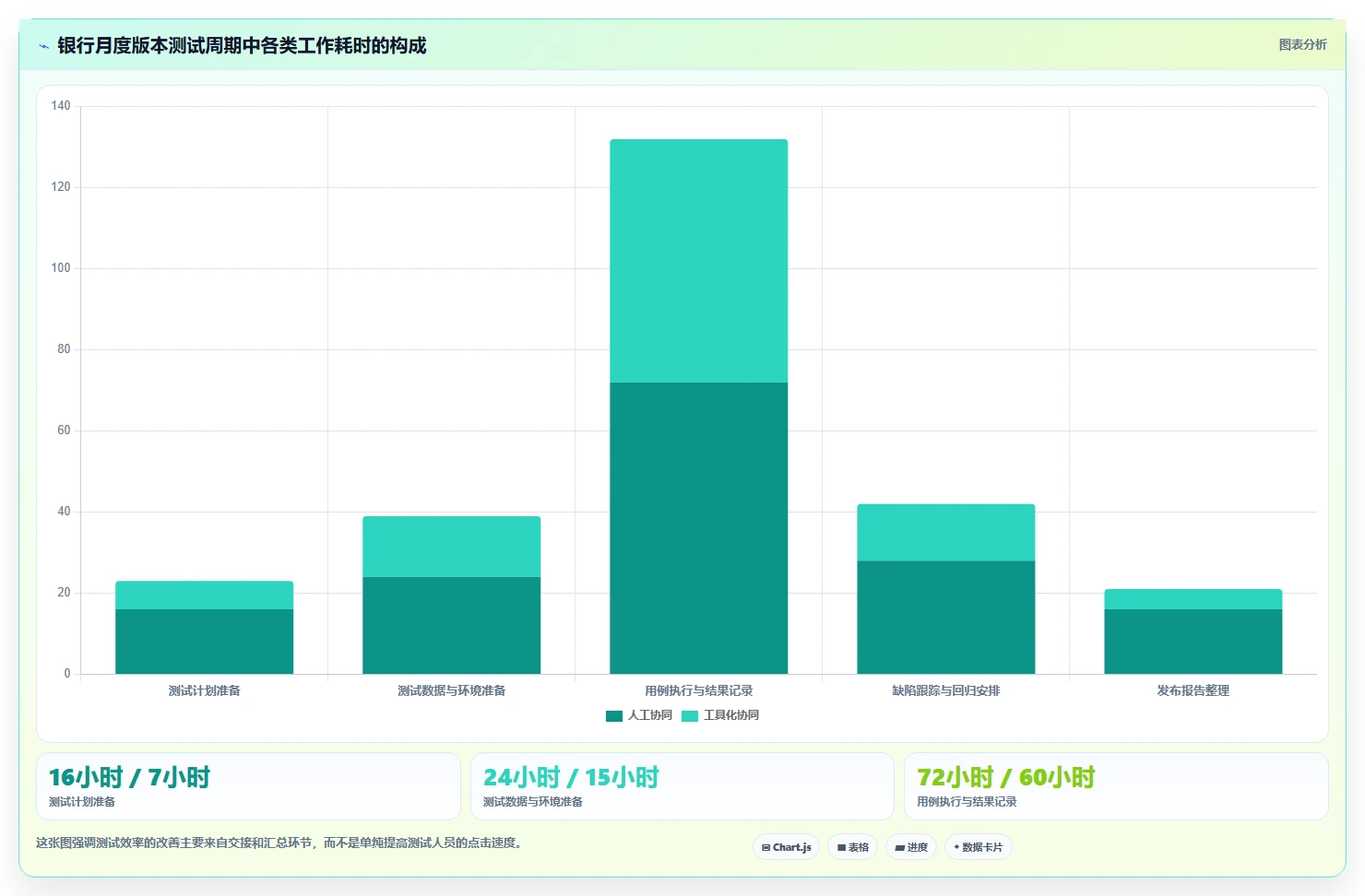The width and height of the screenshot is (1365, 896).
Task: Click the light bar segment for 测试数据与环境准备
Action: coord(451,547)
